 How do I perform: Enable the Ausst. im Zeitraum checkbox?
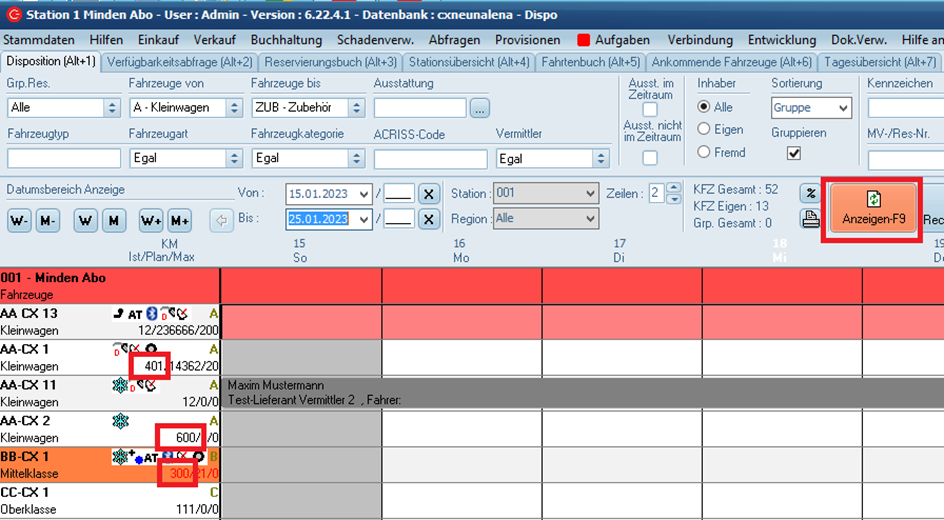[x=650, y=109]
